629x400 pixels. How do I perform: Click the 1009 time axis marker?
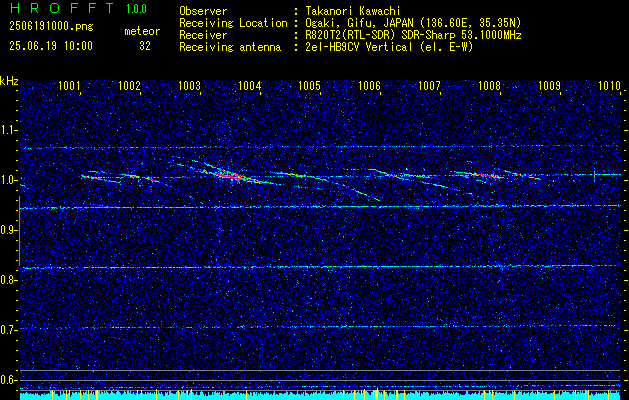tap(550, 85)
